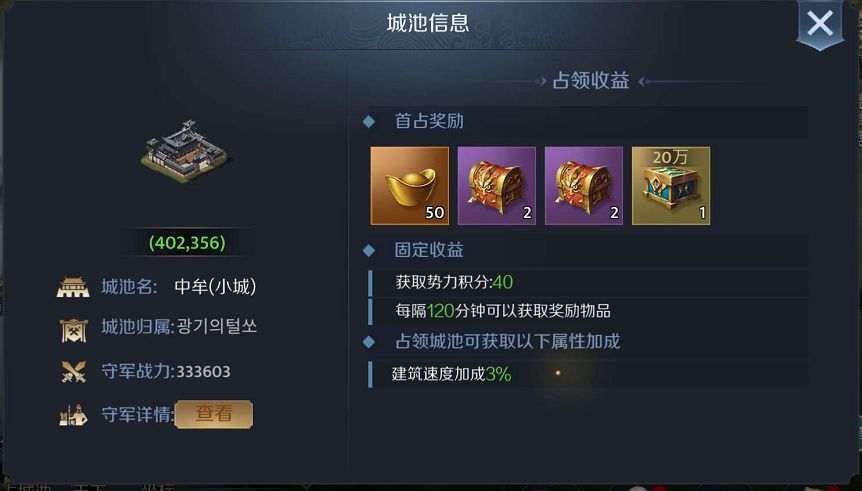The height and width of the screenshot is (491, 862).
Task: Click the 首占奖励 section header
Action: click(x=429, y=121)
